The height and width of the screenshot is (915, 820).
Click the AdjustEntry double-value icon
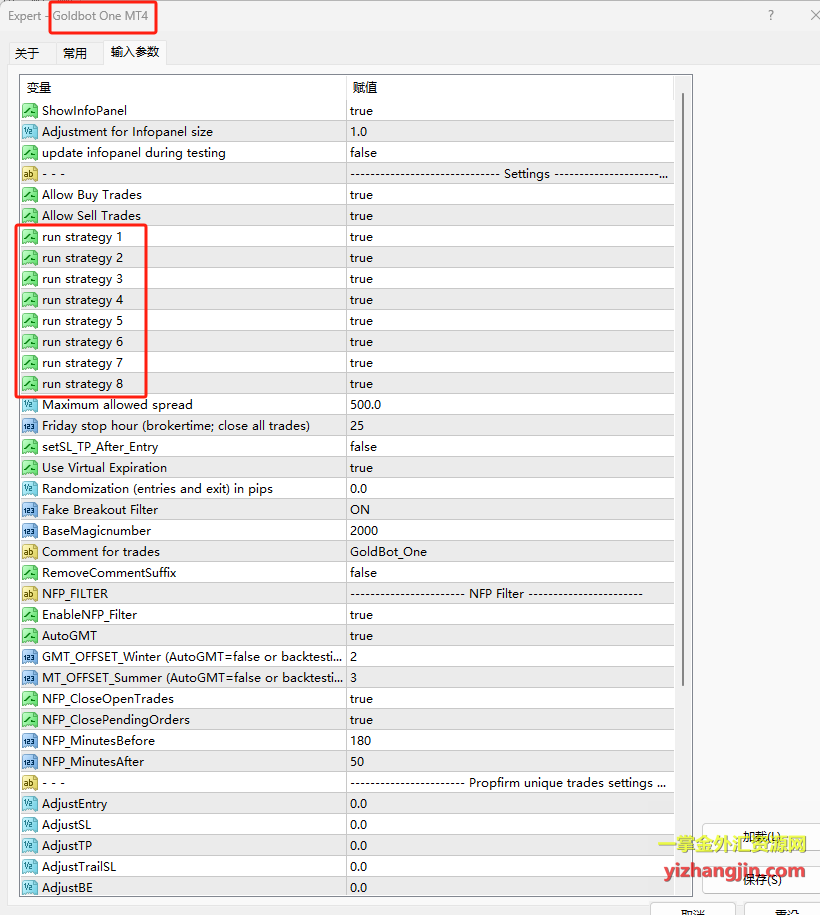(30, 804)
